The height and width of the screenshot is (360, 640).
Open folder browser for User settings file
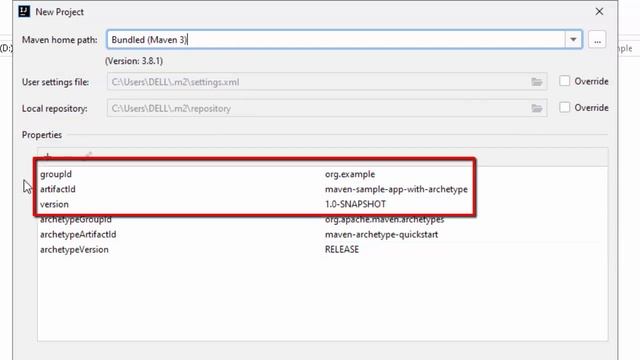click(537, 82)
